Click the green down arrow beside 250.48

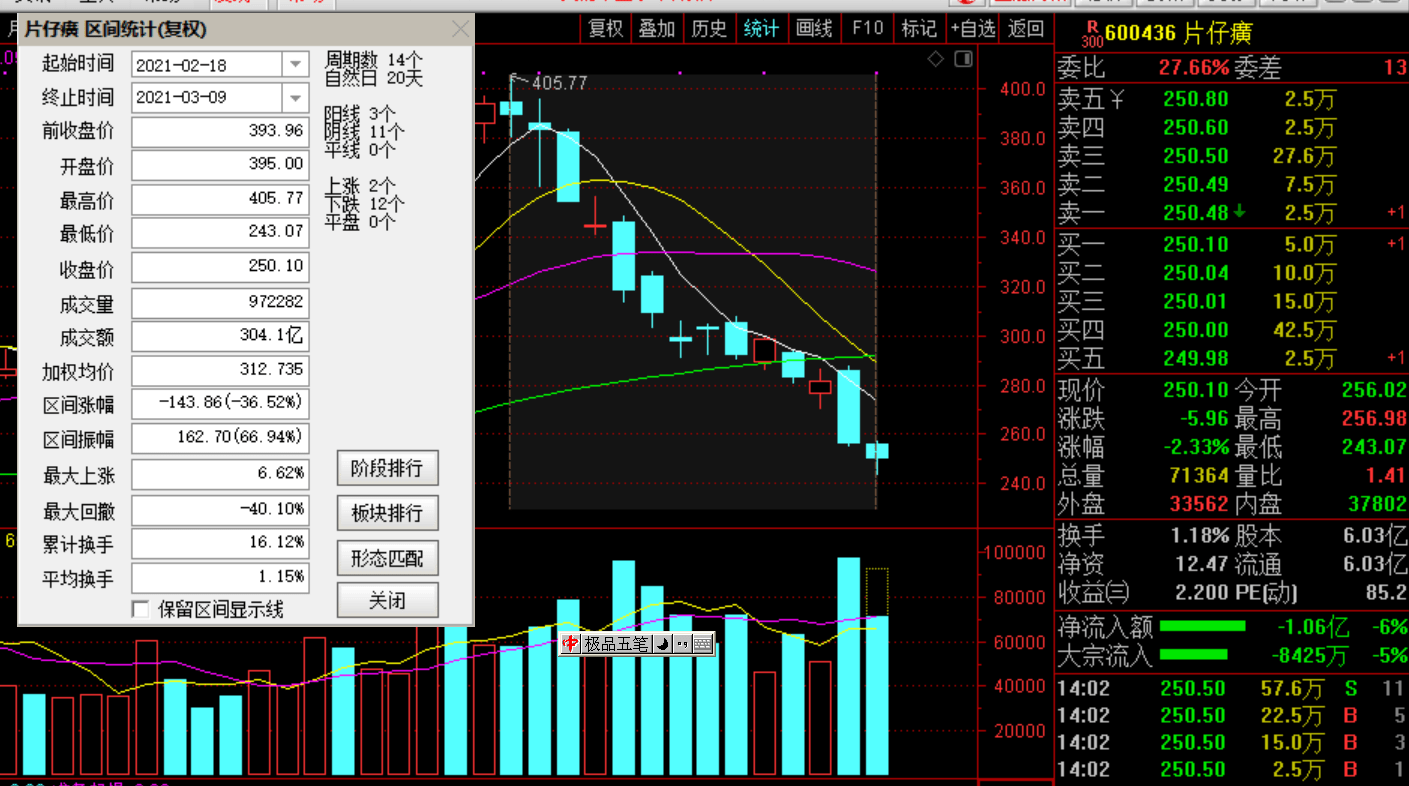(1240, 212)
